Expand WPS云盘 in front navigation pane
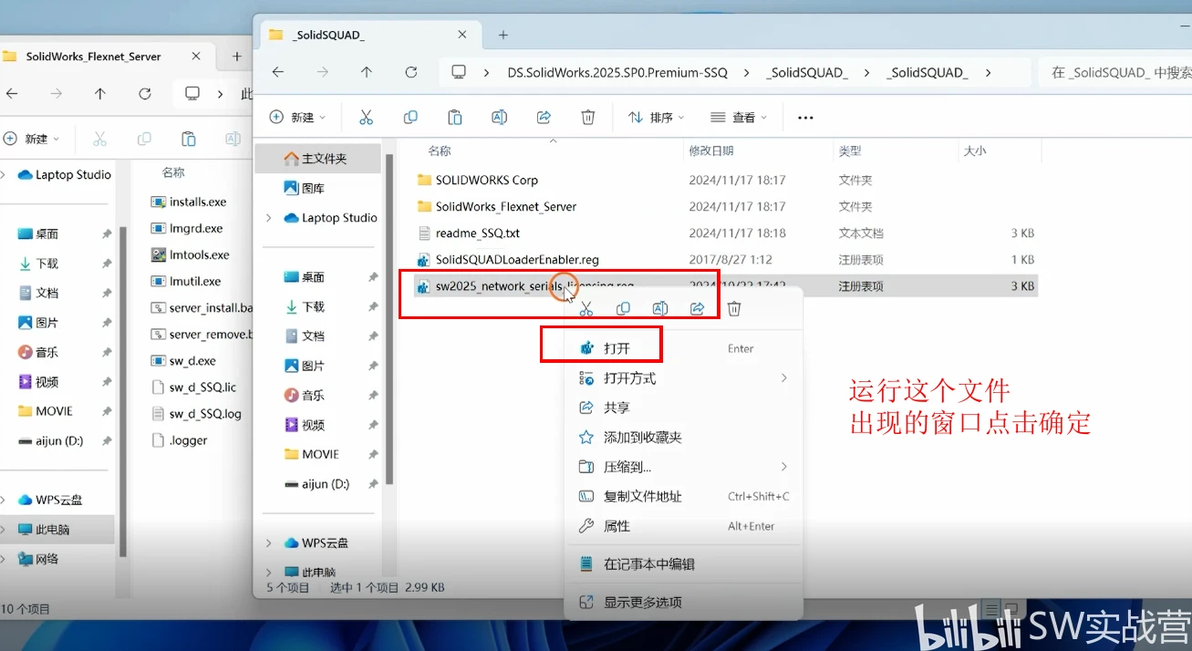The image size is (1192, 651). (x=268, y=543)
